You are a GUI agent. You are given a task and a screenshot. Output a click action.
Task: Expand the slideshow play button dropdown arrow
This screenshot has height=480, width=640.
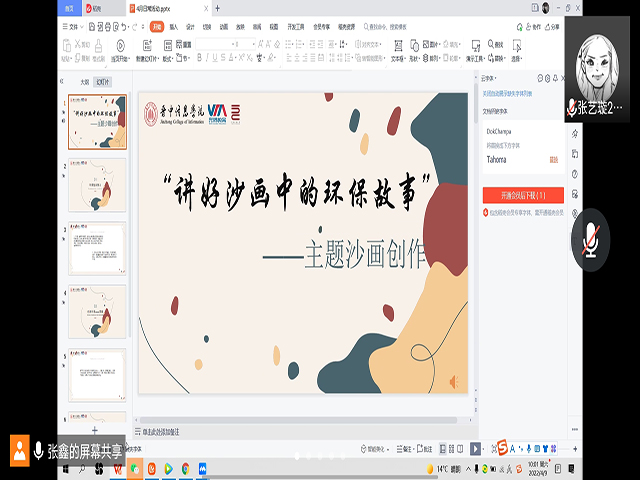click(483, 449)
